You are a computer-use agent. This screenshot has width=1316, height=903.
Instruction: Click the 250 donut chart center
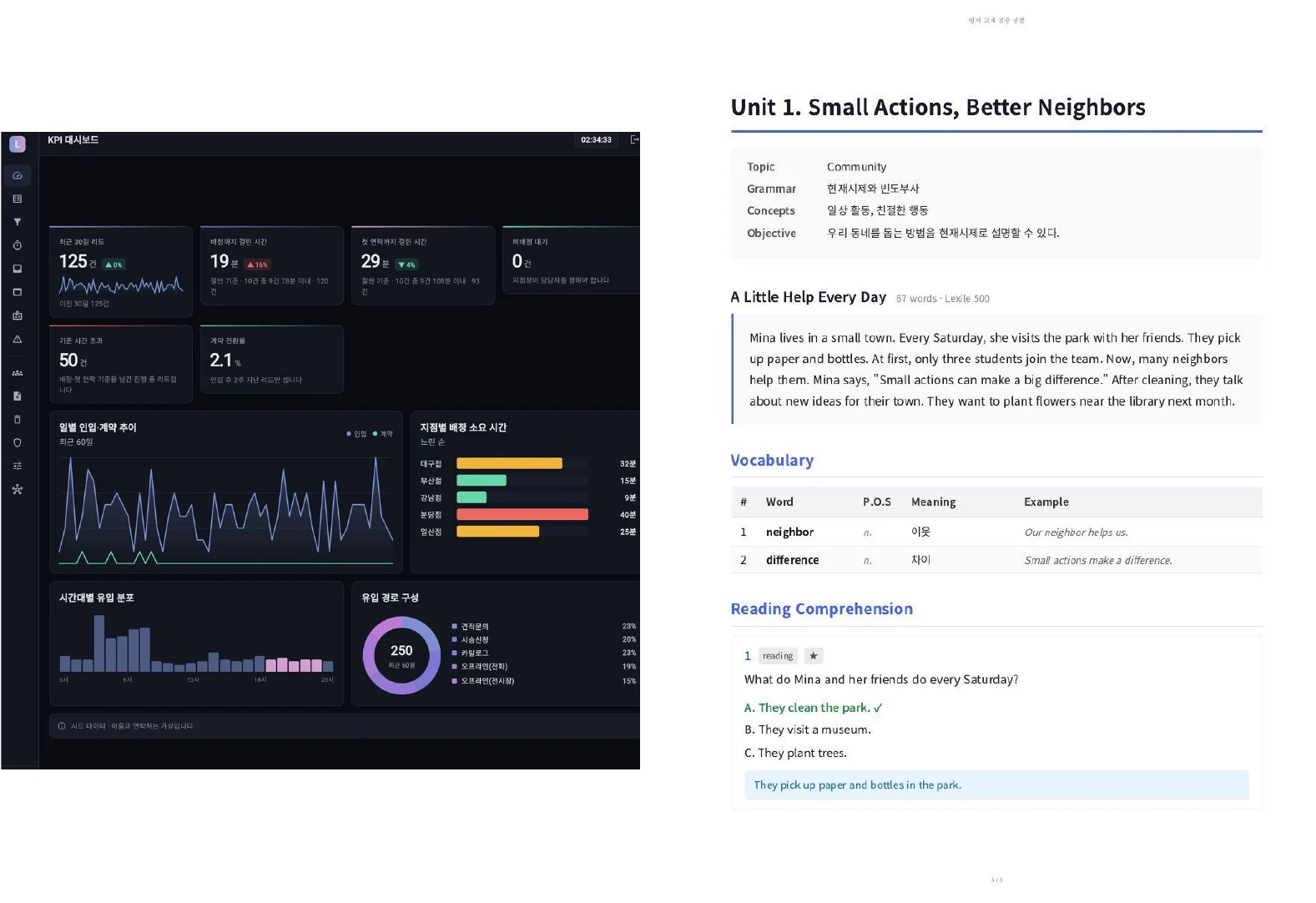(x=401, y=655)
